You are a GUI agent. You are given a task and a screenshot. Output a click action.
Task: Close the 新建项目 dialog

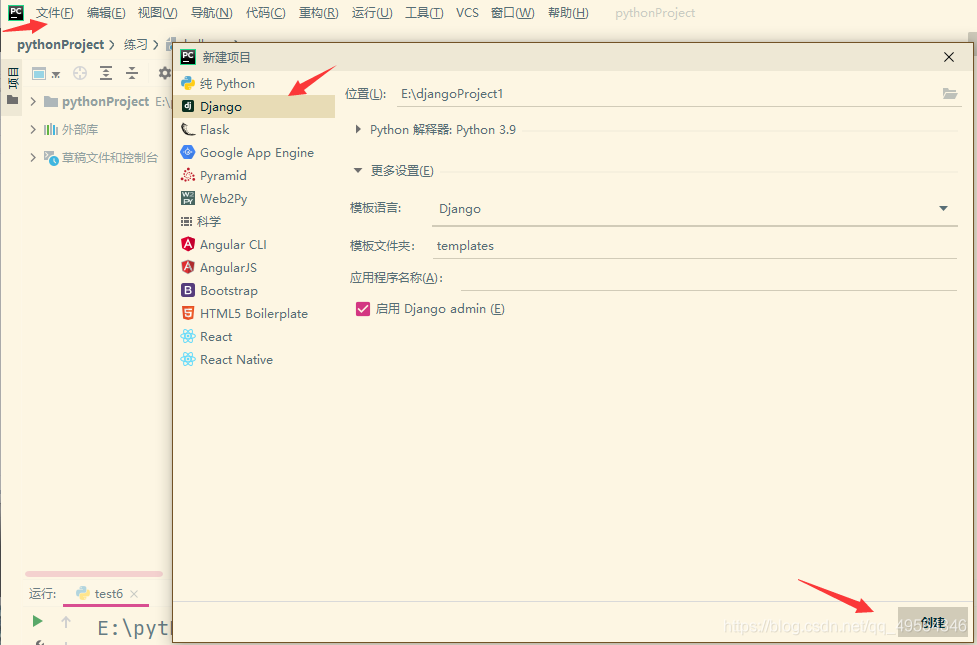coord(949,57)
